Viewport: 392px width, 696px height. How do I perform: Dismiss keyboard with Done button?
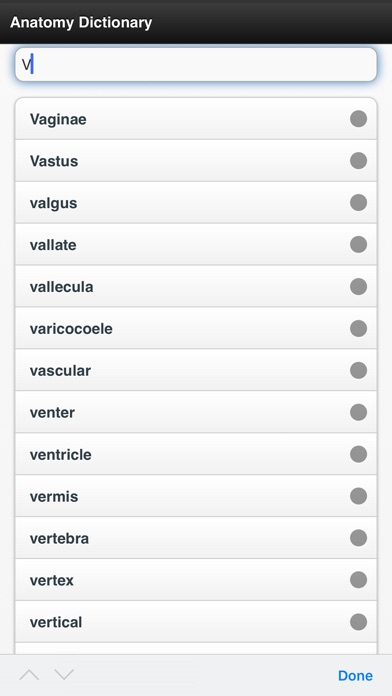click(355, 676)
